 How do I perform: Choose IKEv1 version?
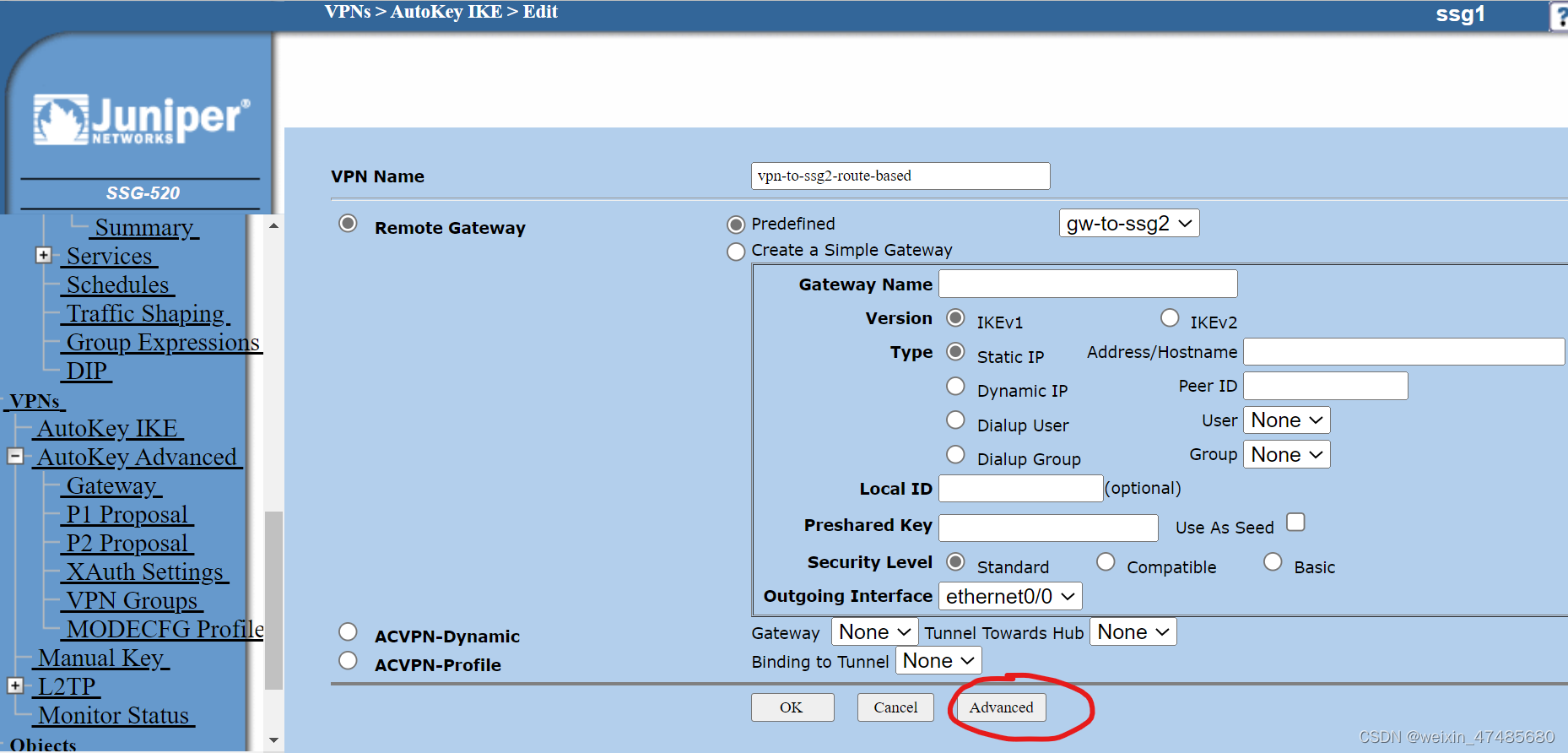click(x=955, y=318)
